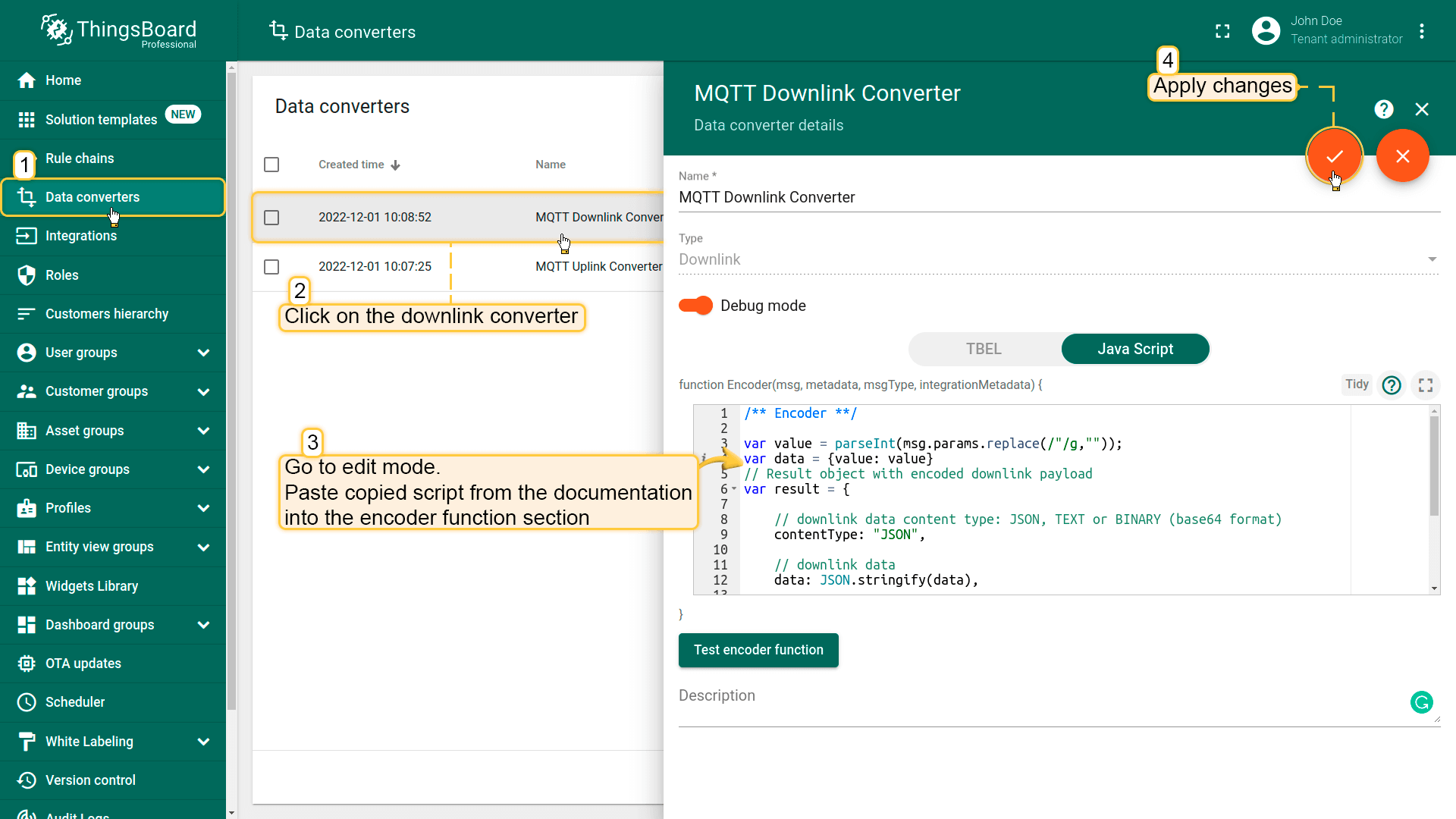Click the Tidy code button
The width and height of the screenshot is (1456, 819).
(x=1357, y=384)
